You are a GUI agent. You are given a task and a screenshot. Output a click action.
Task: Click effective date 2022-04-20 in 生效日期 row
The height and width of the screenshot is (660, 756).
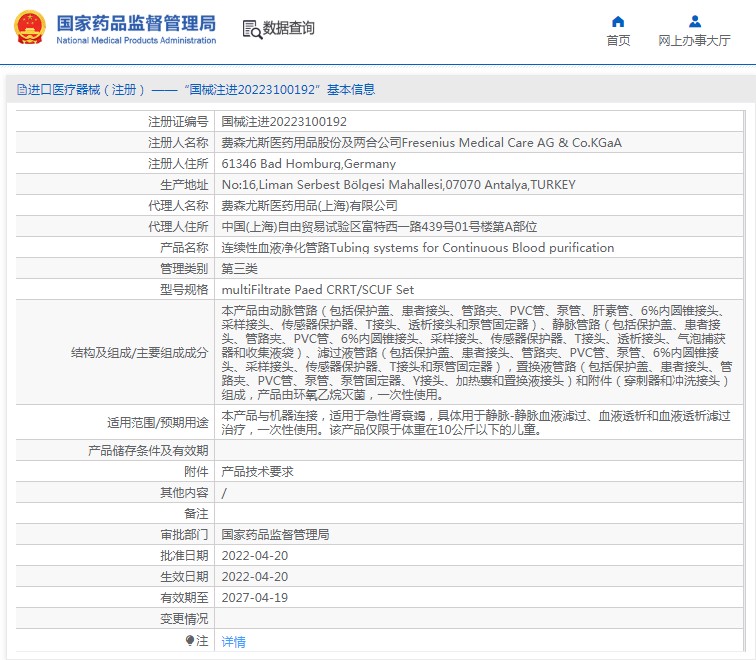tap(255, 577)
